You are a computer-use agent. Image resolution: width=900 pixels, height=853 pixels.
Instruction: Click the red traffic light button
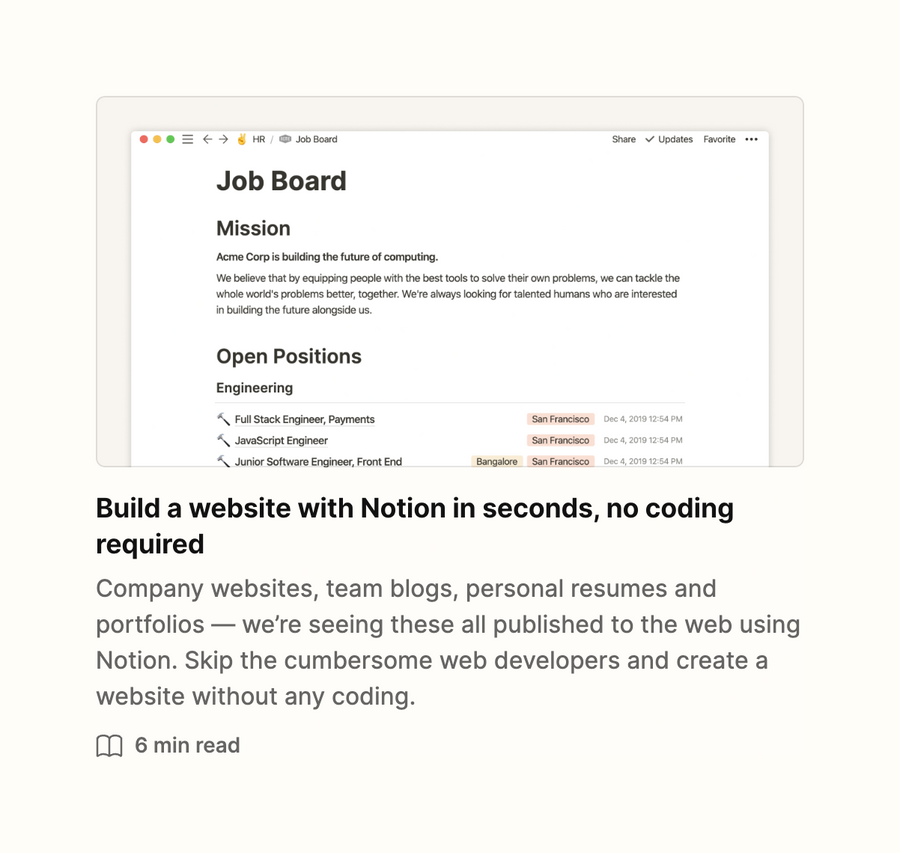point(144,139)
